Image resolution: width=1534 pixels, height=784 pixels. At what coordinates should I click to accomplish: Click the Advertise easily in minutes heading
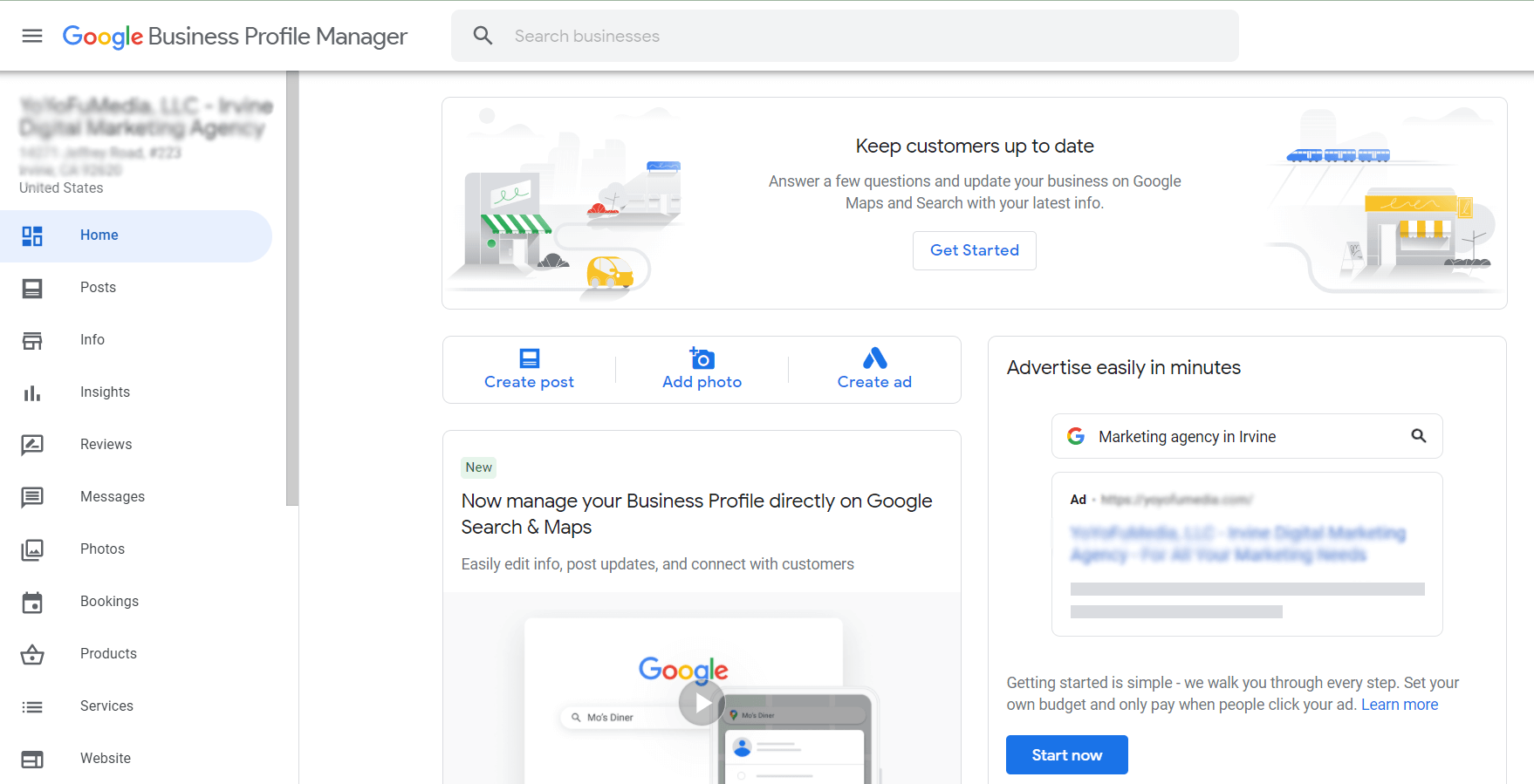point(1124,368)
